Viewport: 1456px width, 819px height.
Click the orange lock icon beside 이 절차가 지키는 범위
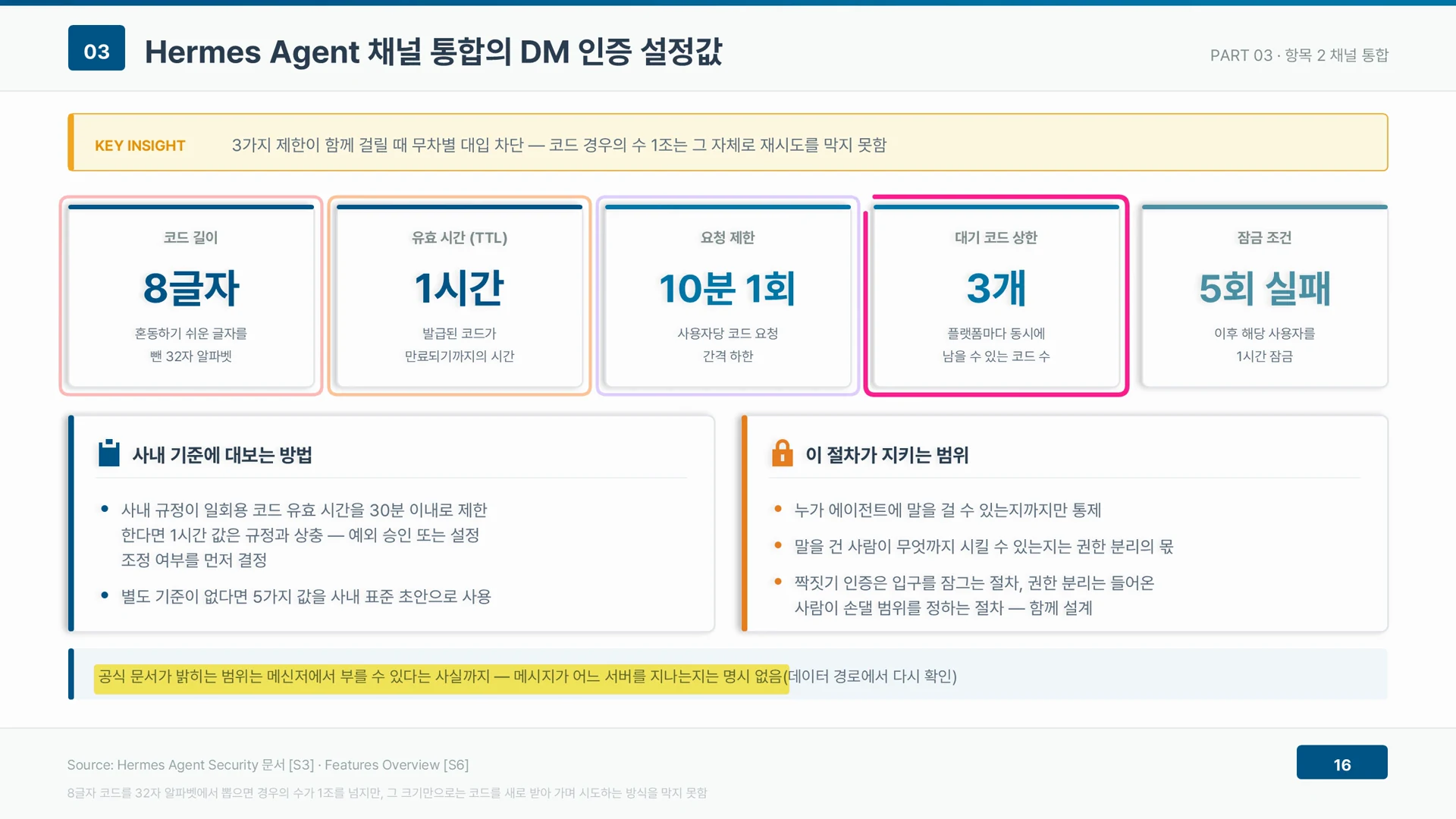click(782, 453)
